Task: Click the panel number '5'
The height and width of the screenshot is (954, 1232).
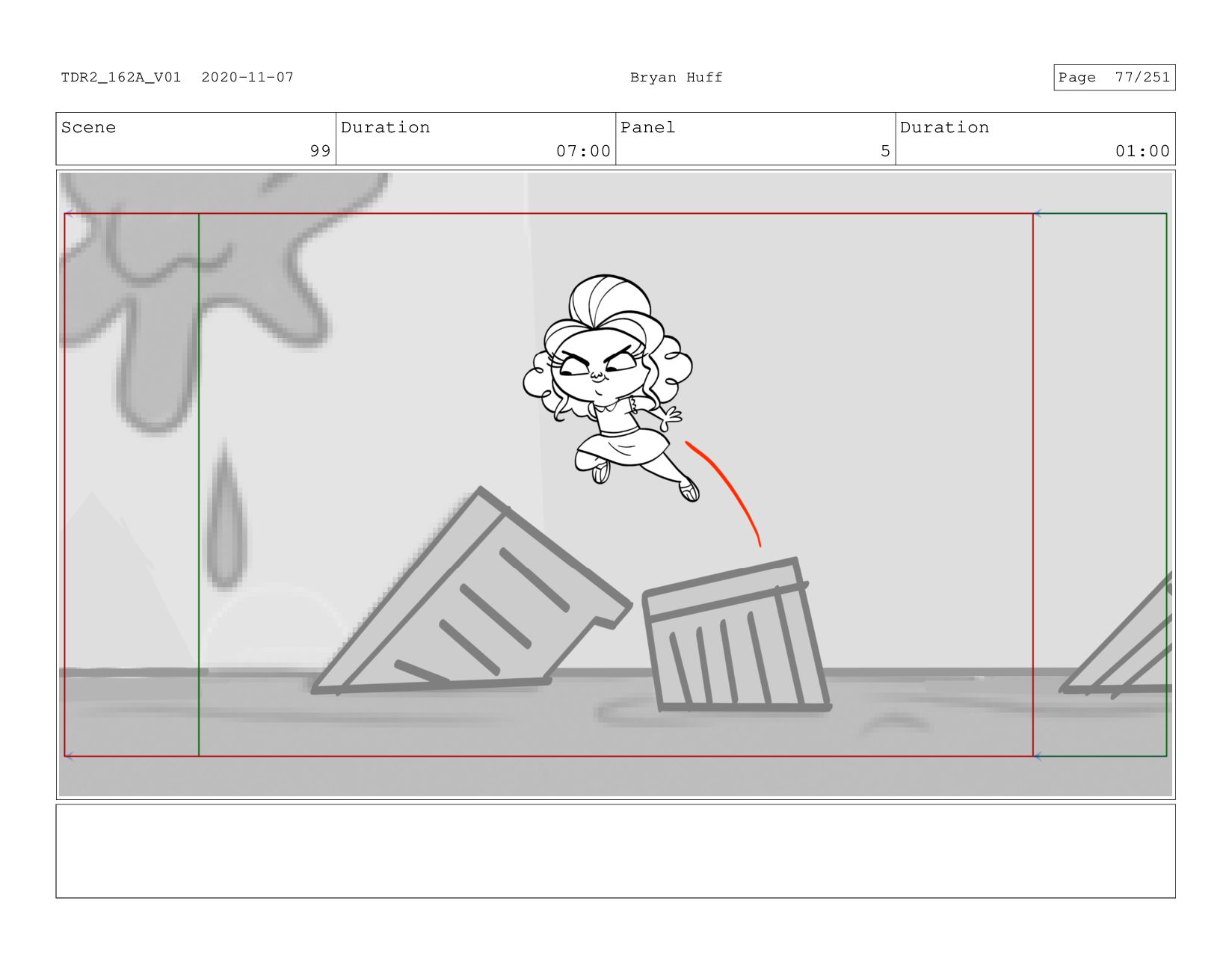Action: click(x=885, y=151)
